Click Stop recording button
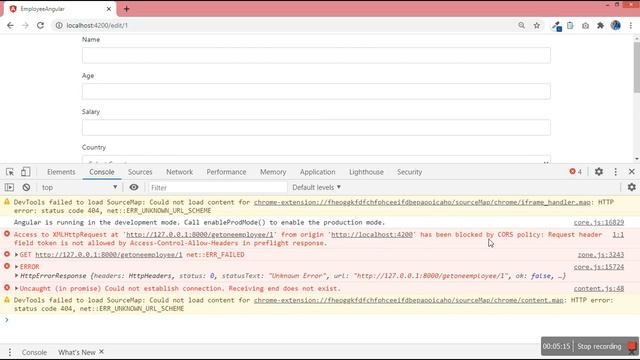Image resolution: width=640 pixels, height=360 pixels. [x=599, y=346]
